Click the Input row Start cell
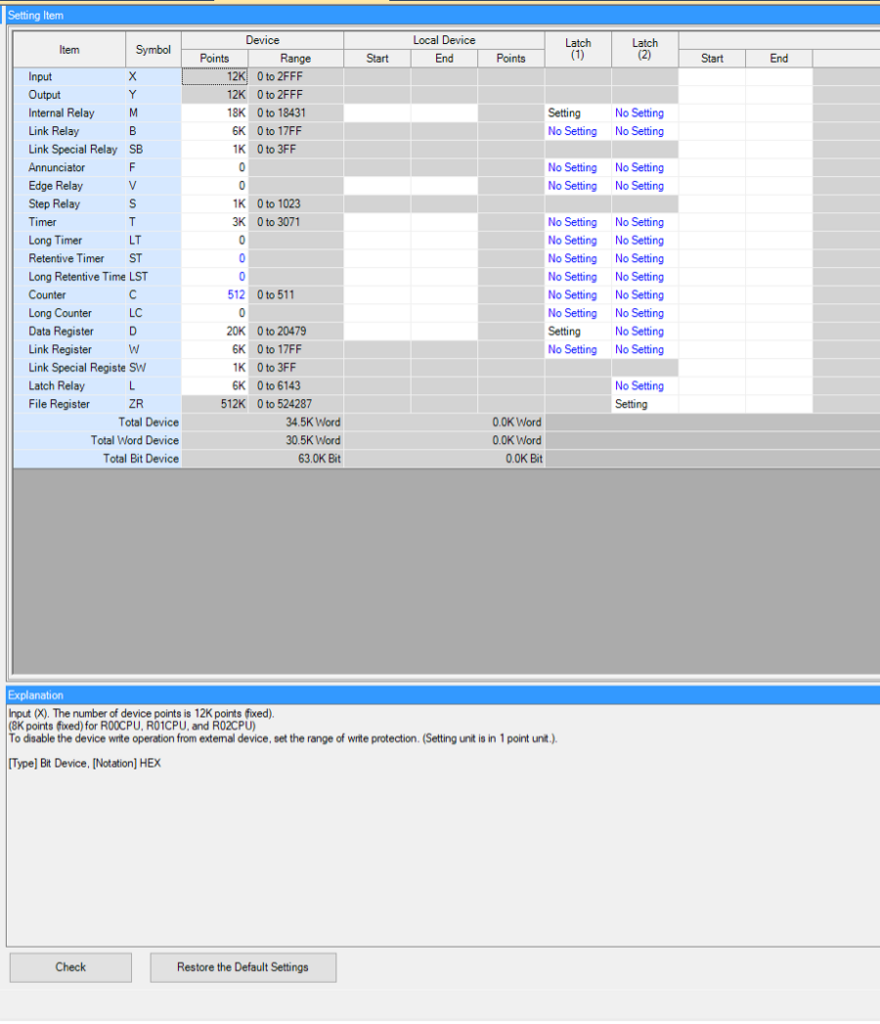The image size is (880, 1024). 712,77
